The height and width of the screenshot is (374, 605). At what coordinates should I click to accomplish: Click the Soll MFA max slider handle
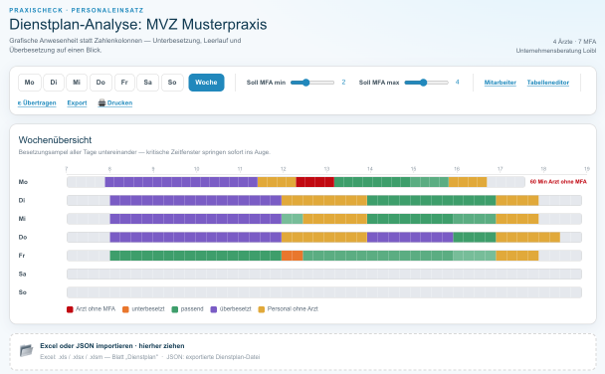point(423,82)
